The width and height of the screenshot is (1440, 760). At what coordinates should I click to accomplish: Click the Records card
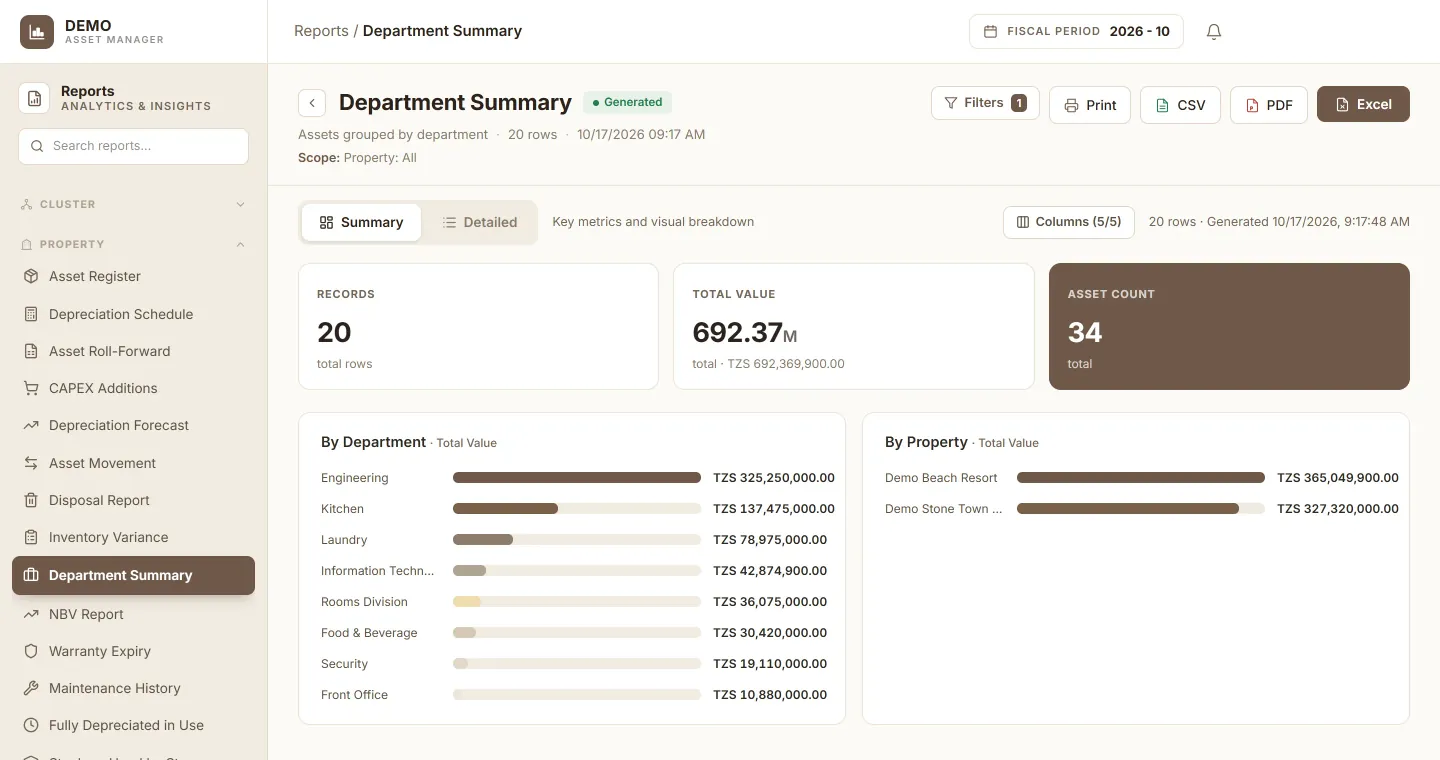(479, 326)
